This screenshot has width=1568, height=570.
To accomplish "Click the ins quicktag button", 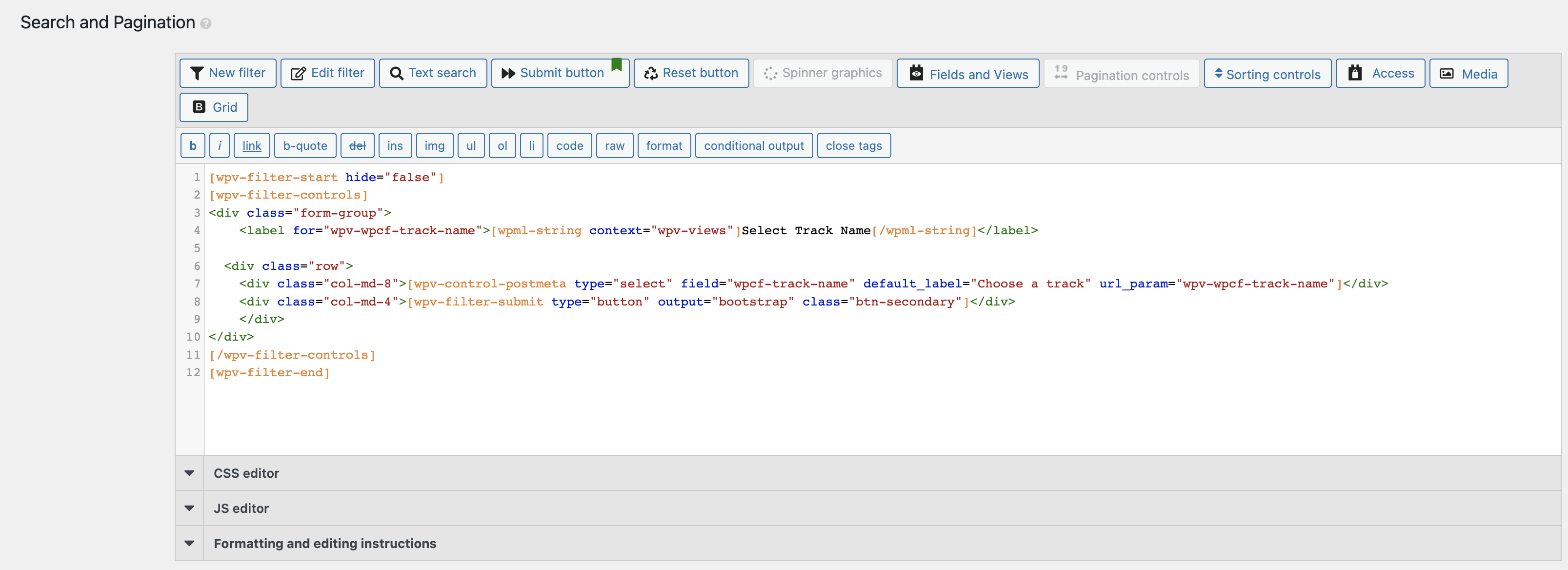I will [395, 145].
